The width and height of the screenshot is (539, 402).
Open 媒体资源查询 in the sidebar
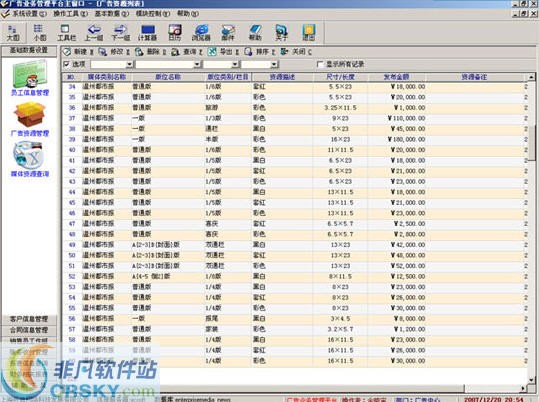click(30, 159)
